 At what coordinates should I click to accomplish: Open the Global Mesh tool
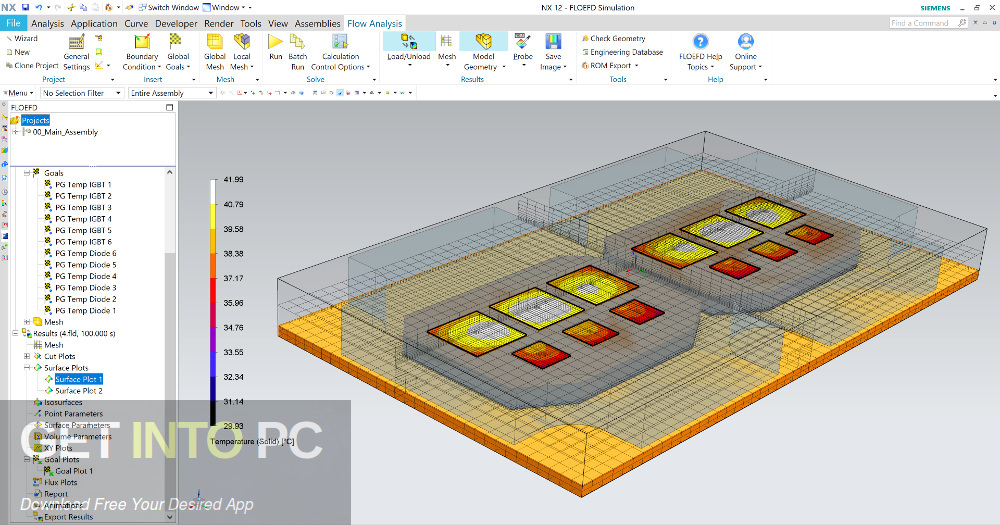click(215, 53)
